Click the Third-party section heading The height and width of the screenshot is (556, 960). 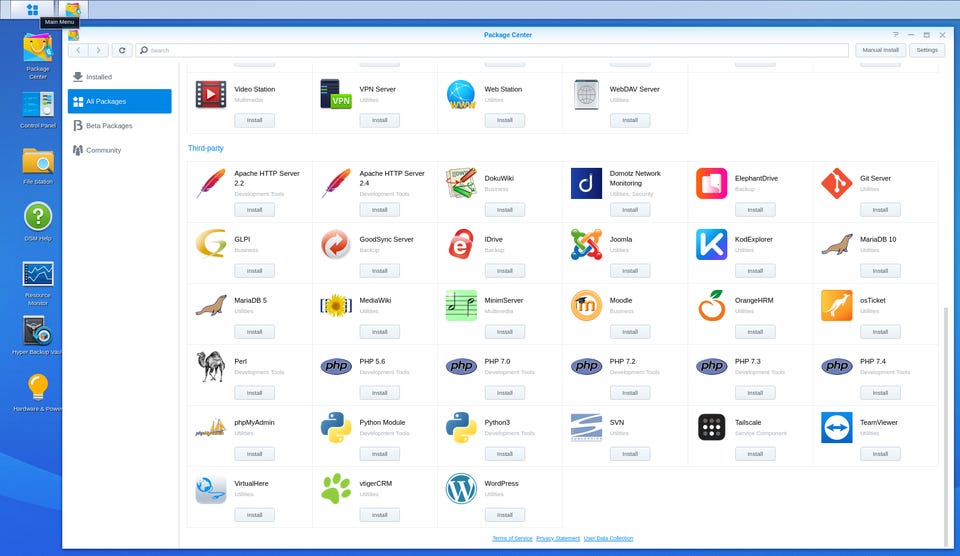click(206, 148)
